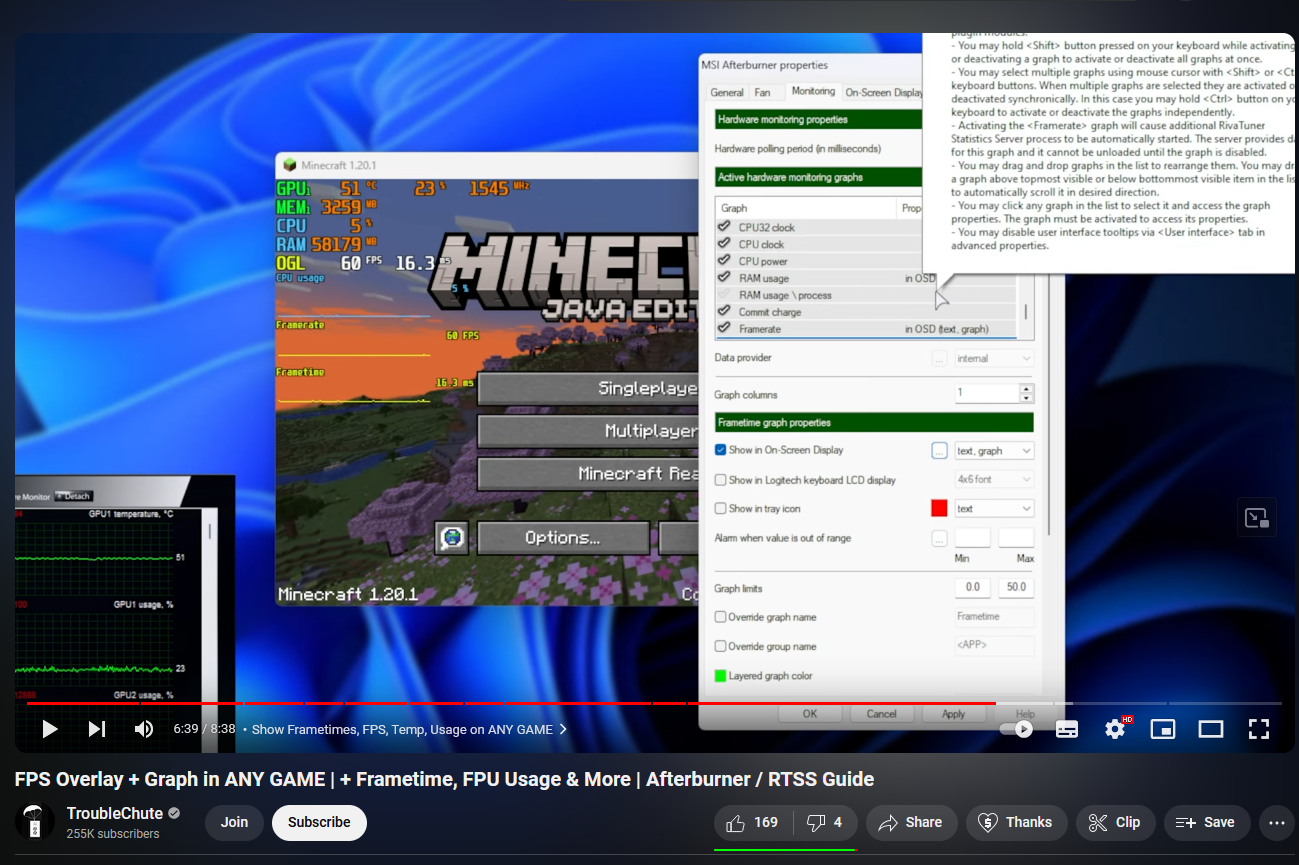Click the Graph limits maximum field 50.0
The width and height of the screenshot is (1299, 865).
tap(1016, 588)
